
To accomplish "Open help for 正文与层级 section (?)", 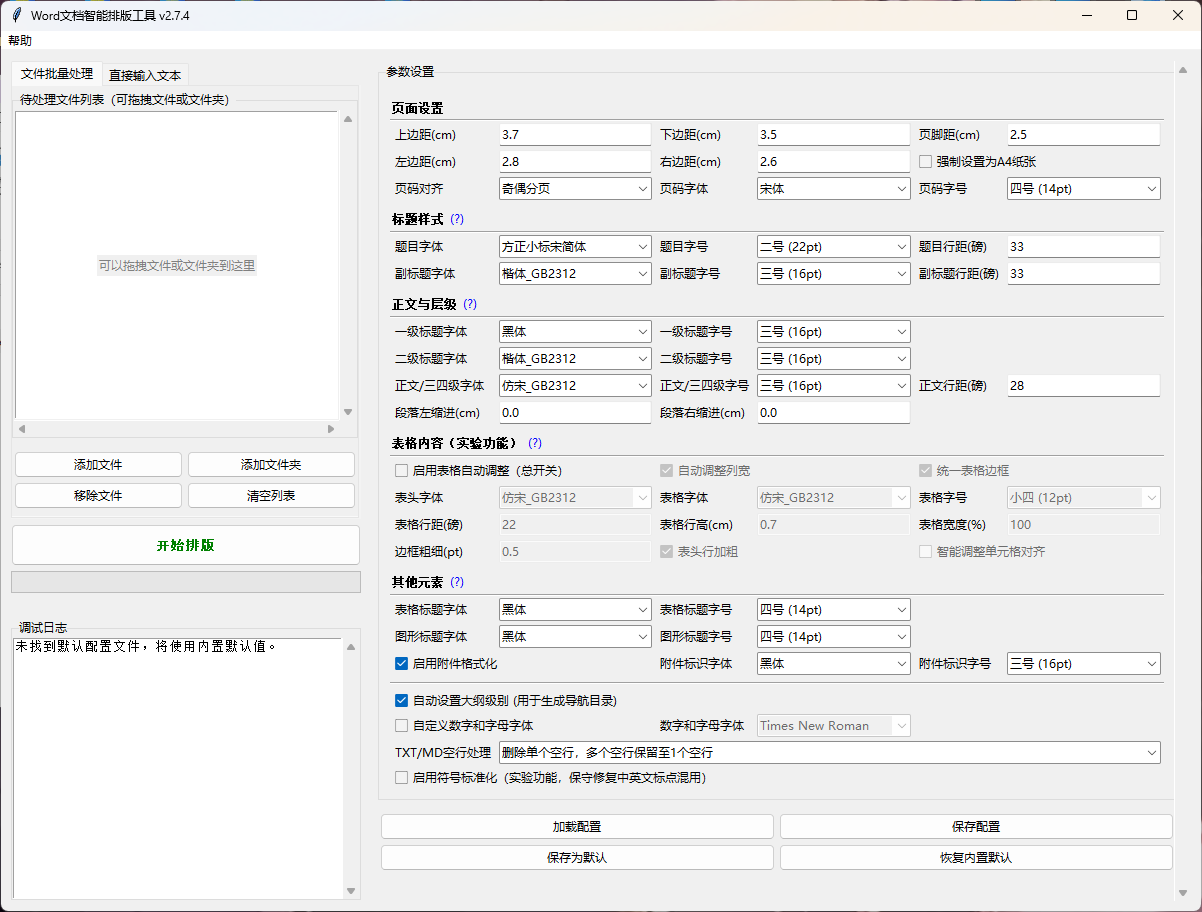I will pyautogui.click(x=470, y=304).
